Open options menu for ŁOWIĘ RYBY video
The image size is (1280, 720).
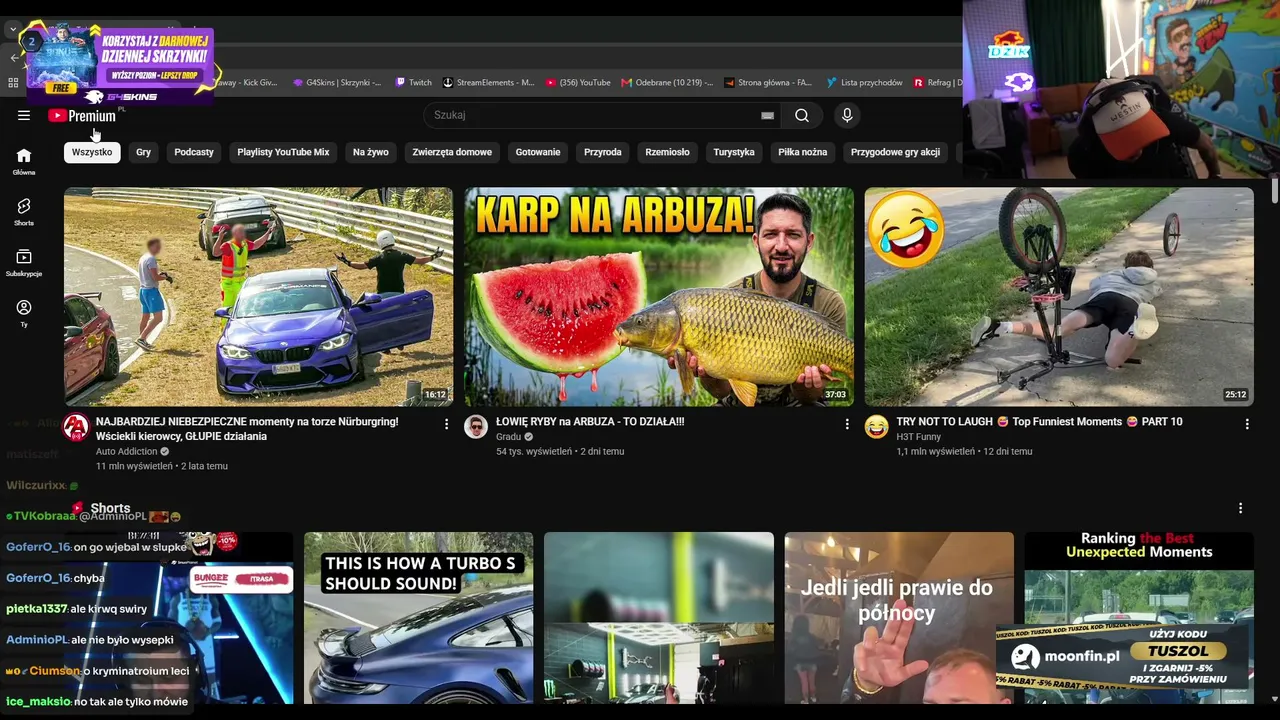[846, 424]
